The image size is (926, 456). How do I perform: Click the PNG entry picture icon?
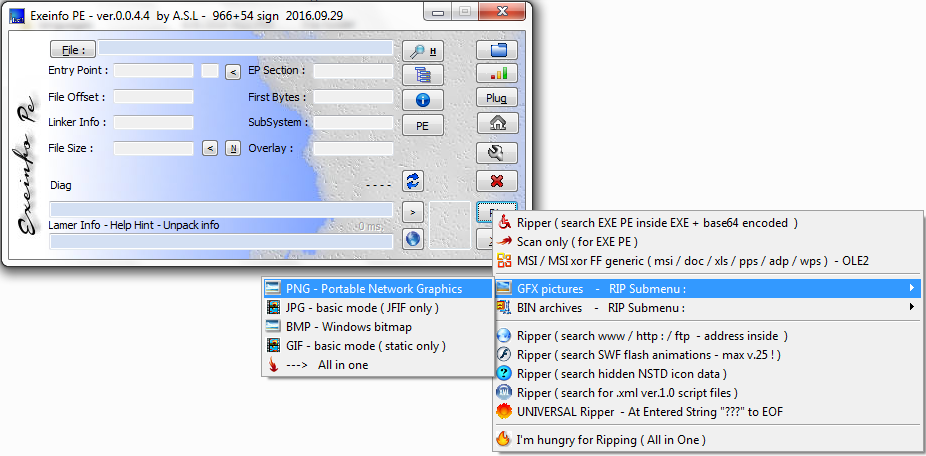(x=273, y=289)
